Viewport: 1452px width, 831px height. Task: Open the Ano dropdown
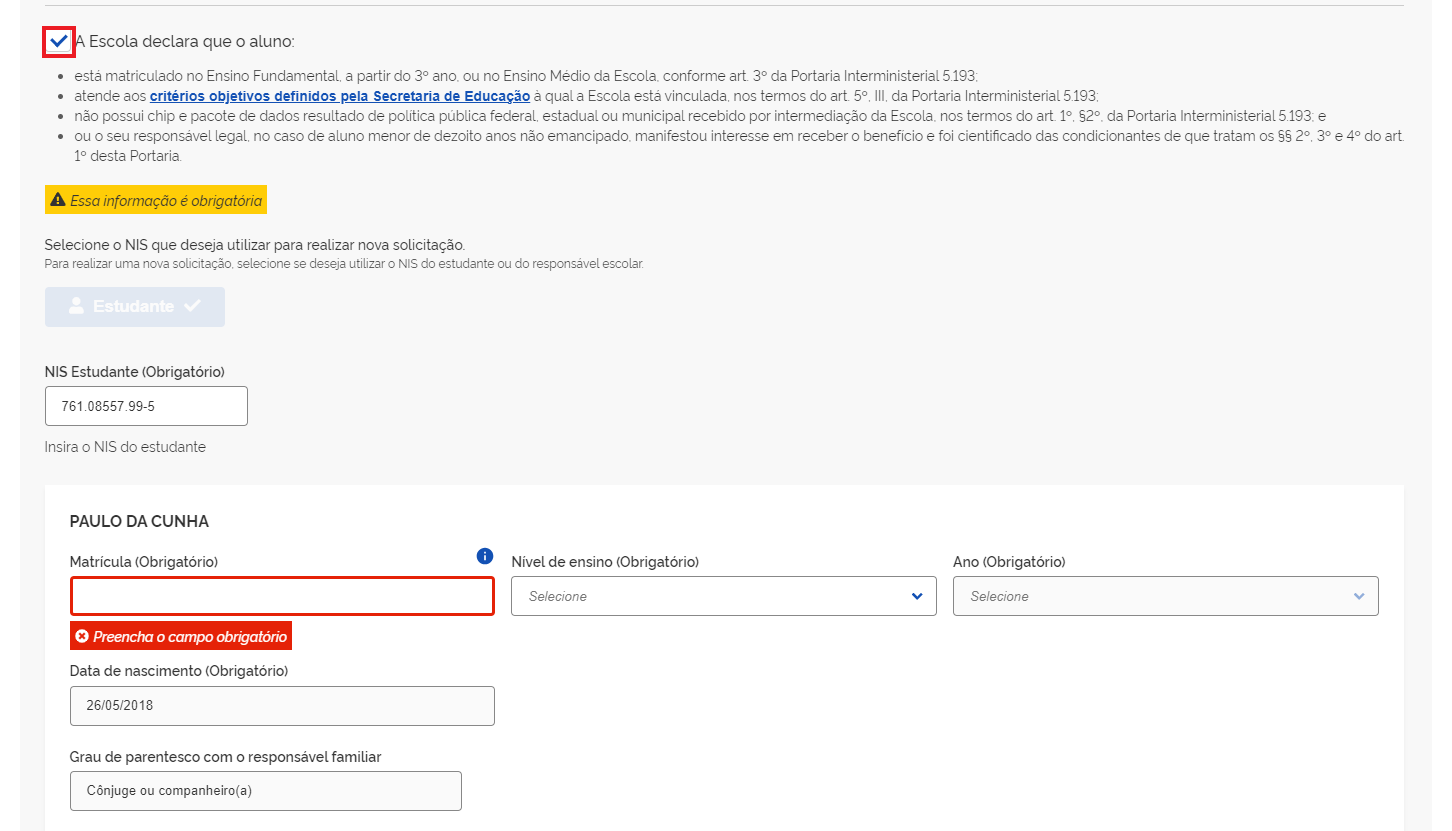1165,596
